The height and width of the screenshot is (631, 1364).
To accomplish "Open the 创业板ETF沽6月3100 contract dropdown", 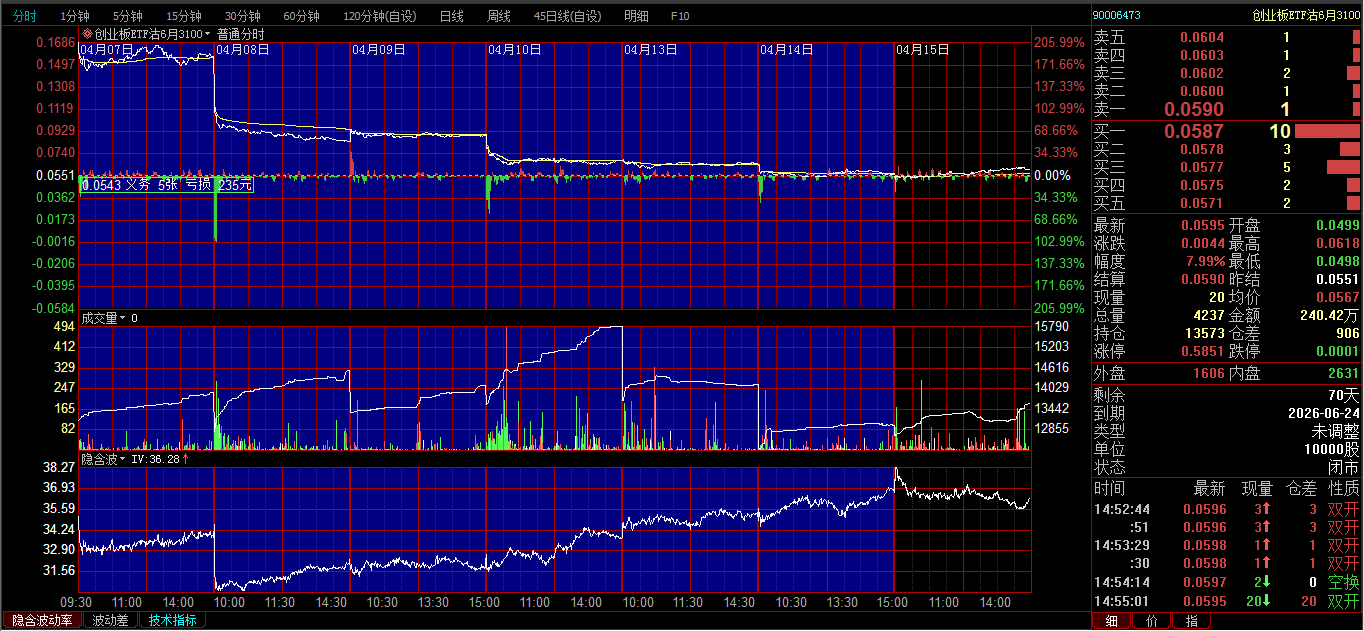I will (208, 34).
